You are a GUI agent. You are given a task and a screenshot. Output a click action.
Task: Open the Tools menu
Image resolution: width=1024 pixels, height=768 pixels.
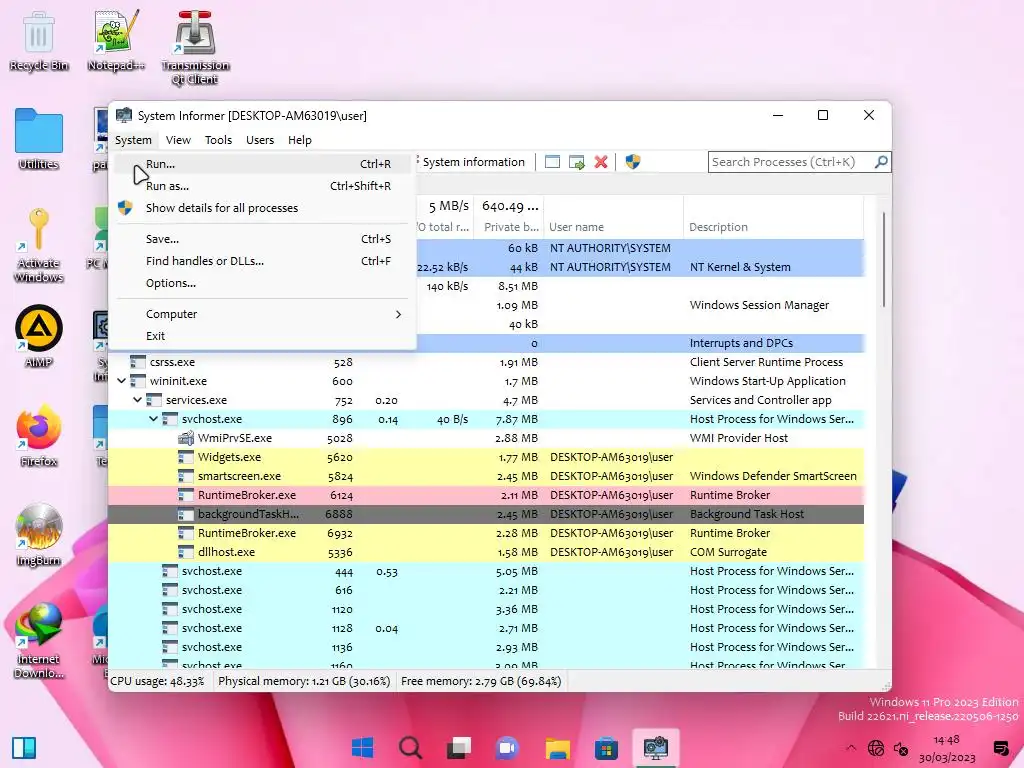click(218, 140)
